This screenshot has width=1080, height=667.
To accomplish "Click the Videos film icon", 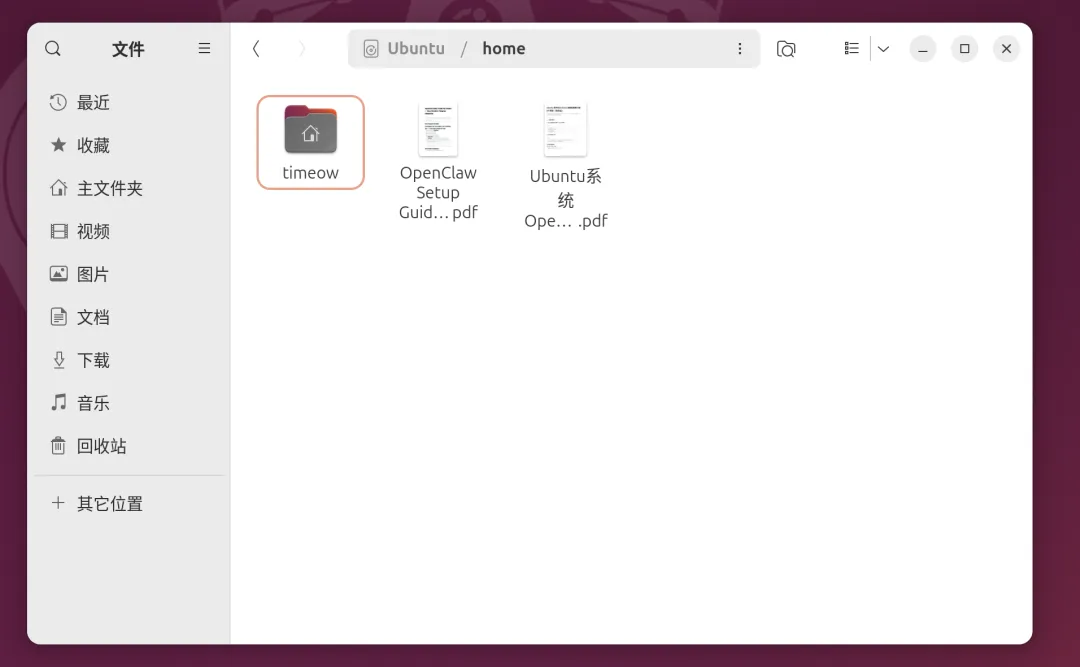I will pyautogui.click(x=59, y=231).
